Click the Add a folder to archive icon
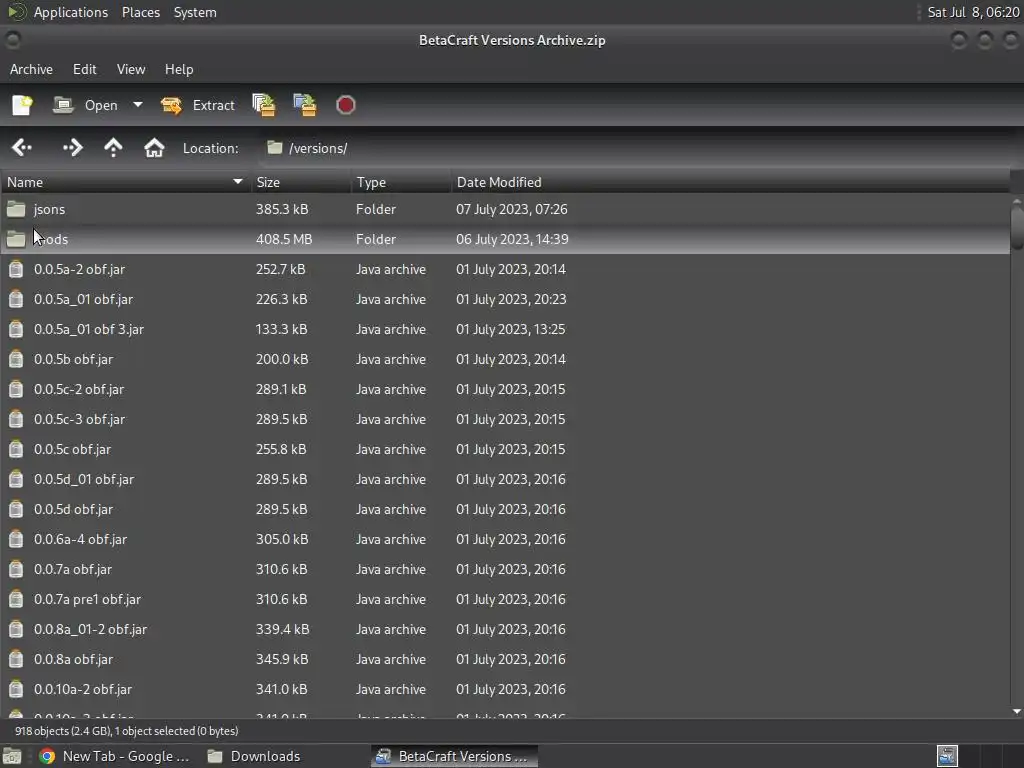The image size is (1024, 768). 304,105
